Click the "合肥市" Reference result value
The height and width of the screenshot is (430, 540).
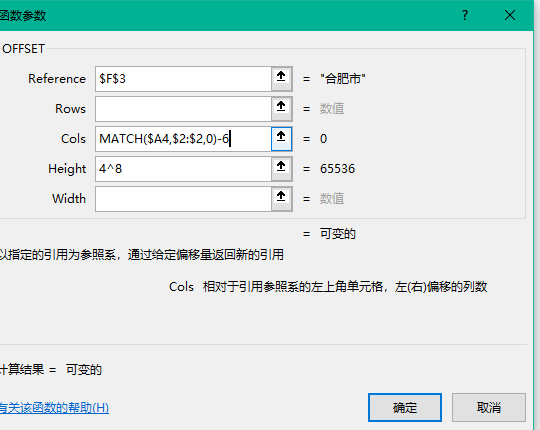click(343, 79)
